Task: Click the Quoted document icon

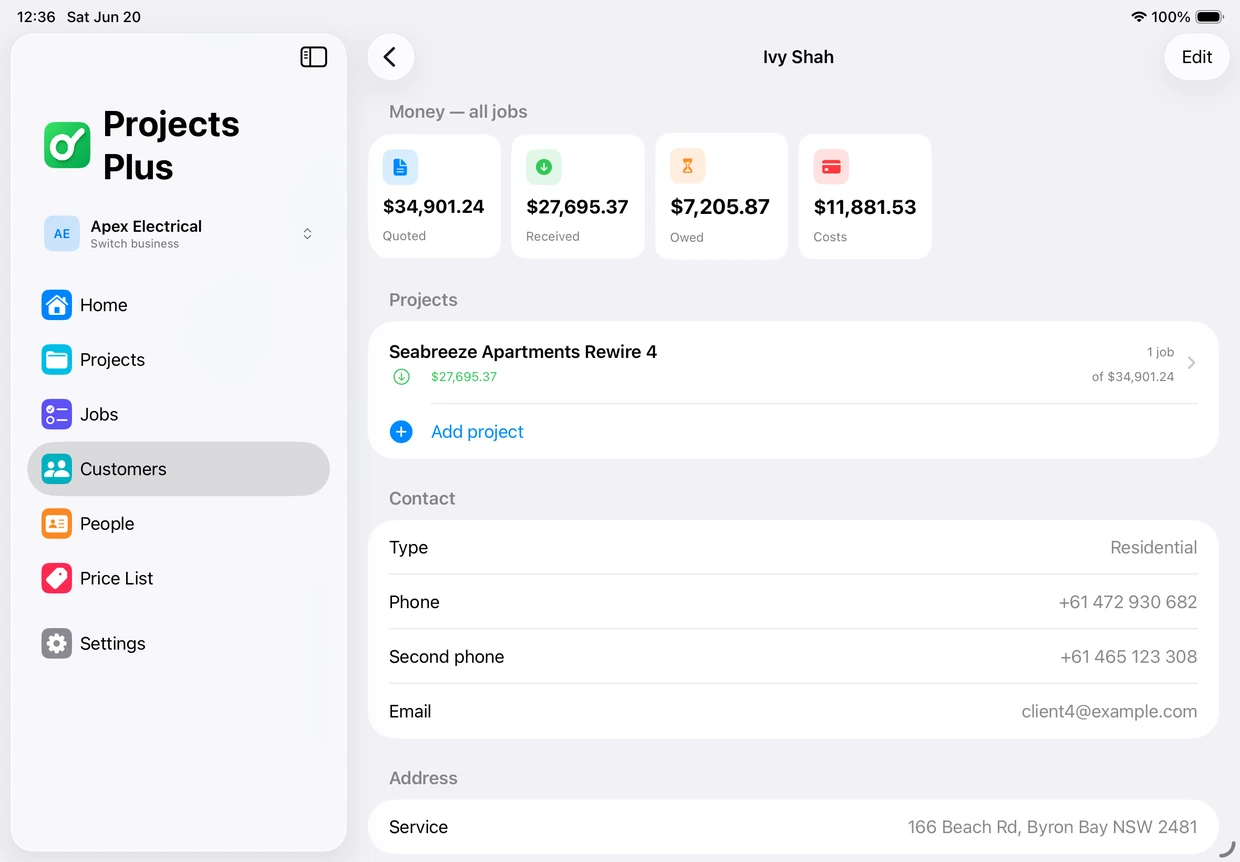Action: click(400, 167)
